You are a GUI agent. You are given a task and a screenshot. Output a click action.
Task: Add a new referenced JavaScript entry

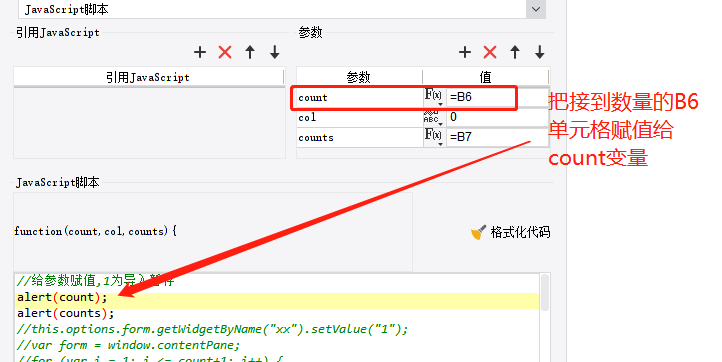[x=200, y=52]
